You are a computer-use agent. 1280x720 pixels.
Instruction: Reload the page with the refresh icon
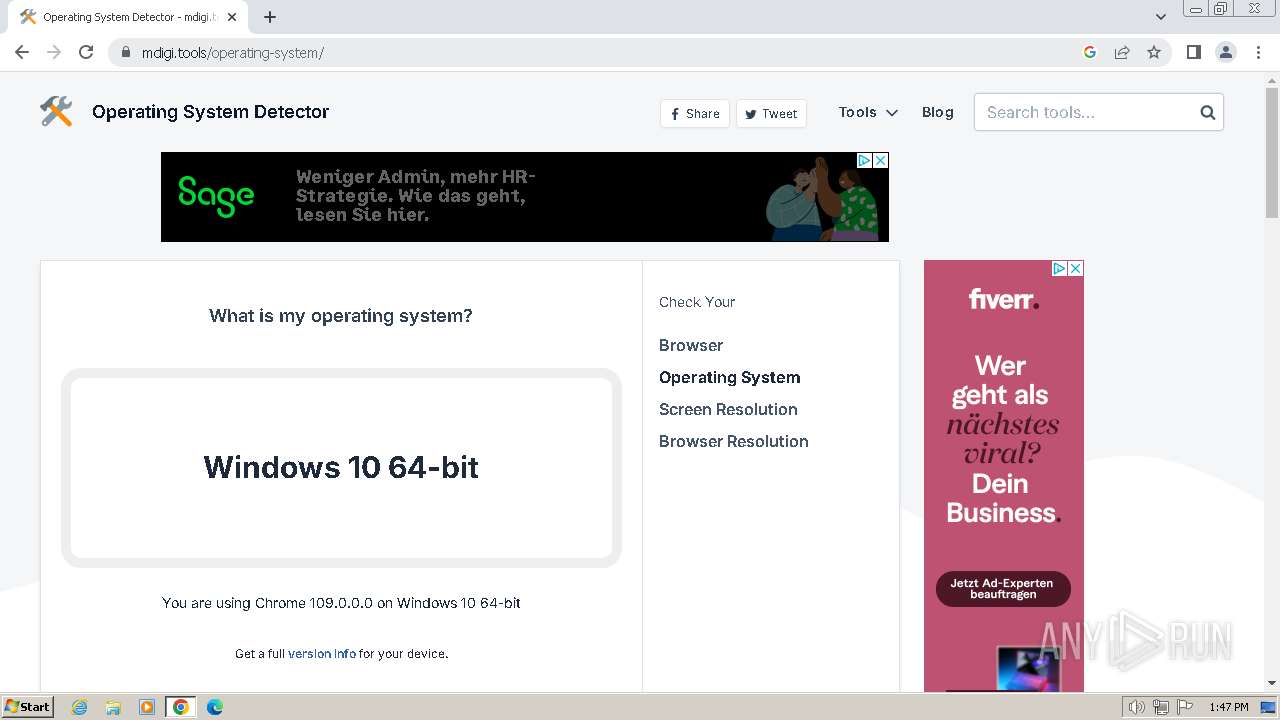pos(86,52)
